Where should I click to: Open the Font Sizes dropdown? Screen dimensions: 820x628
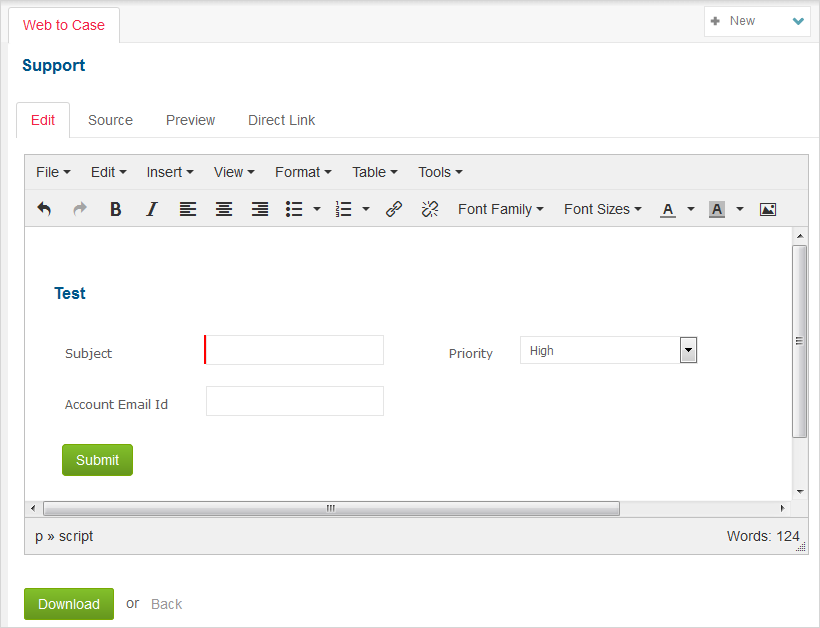(x=602, y=209)
